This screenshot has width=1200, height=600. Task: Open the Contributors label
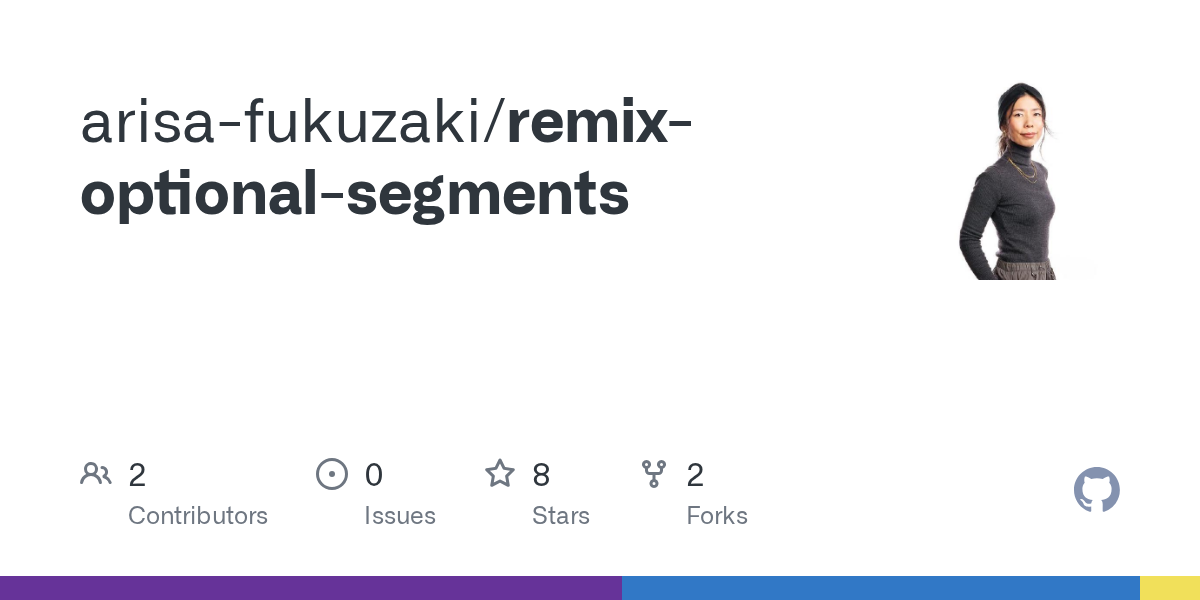[198, 516]
